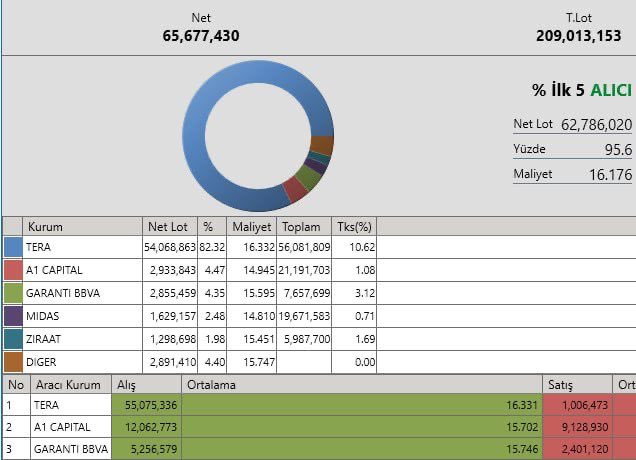636x460 pixels.
Task: Click the T.Lot total 209,013,153
Action: [x=578, y=36]
